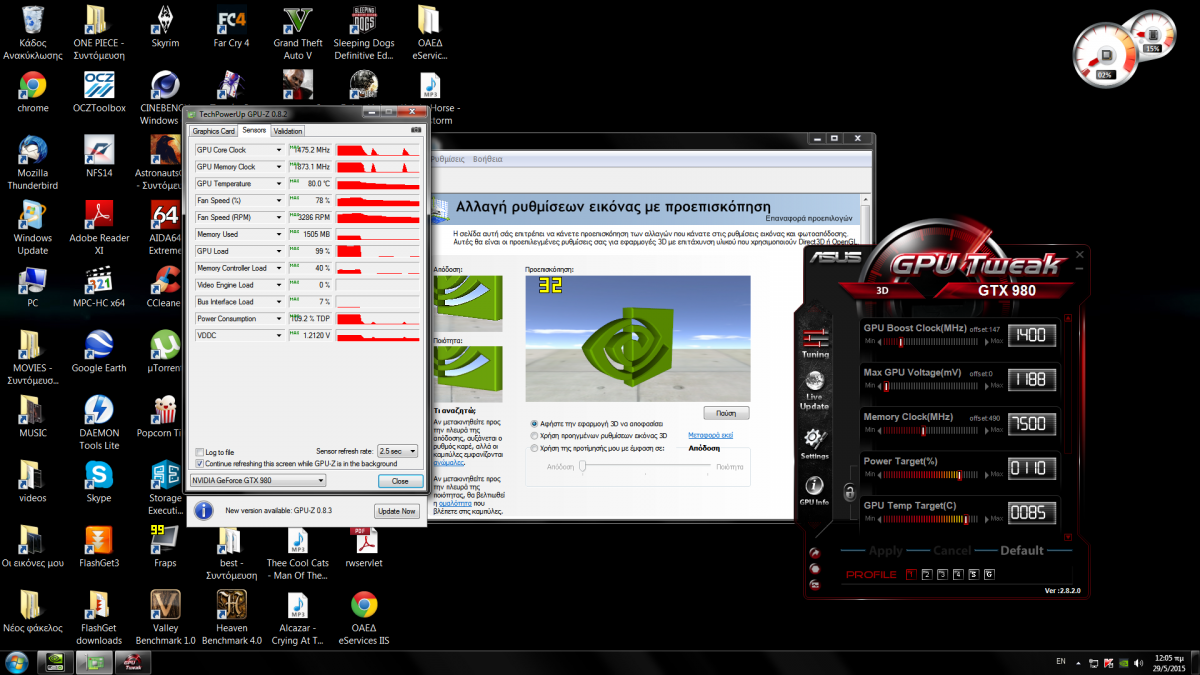Screen dimensions: 1200x675
Task: Open MPC-HC x64 desktop icon
Action: (x=99, y=286)
